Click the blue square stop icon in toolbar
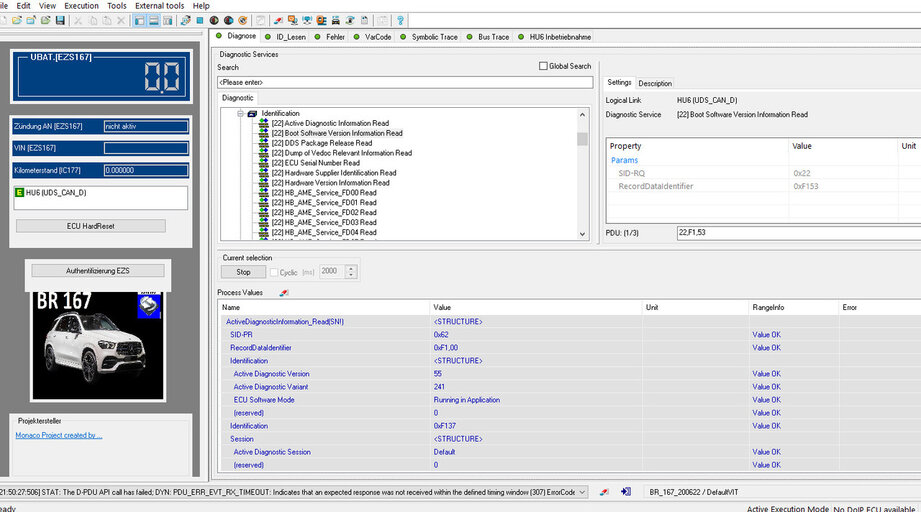921x512 pixels. 200,20
